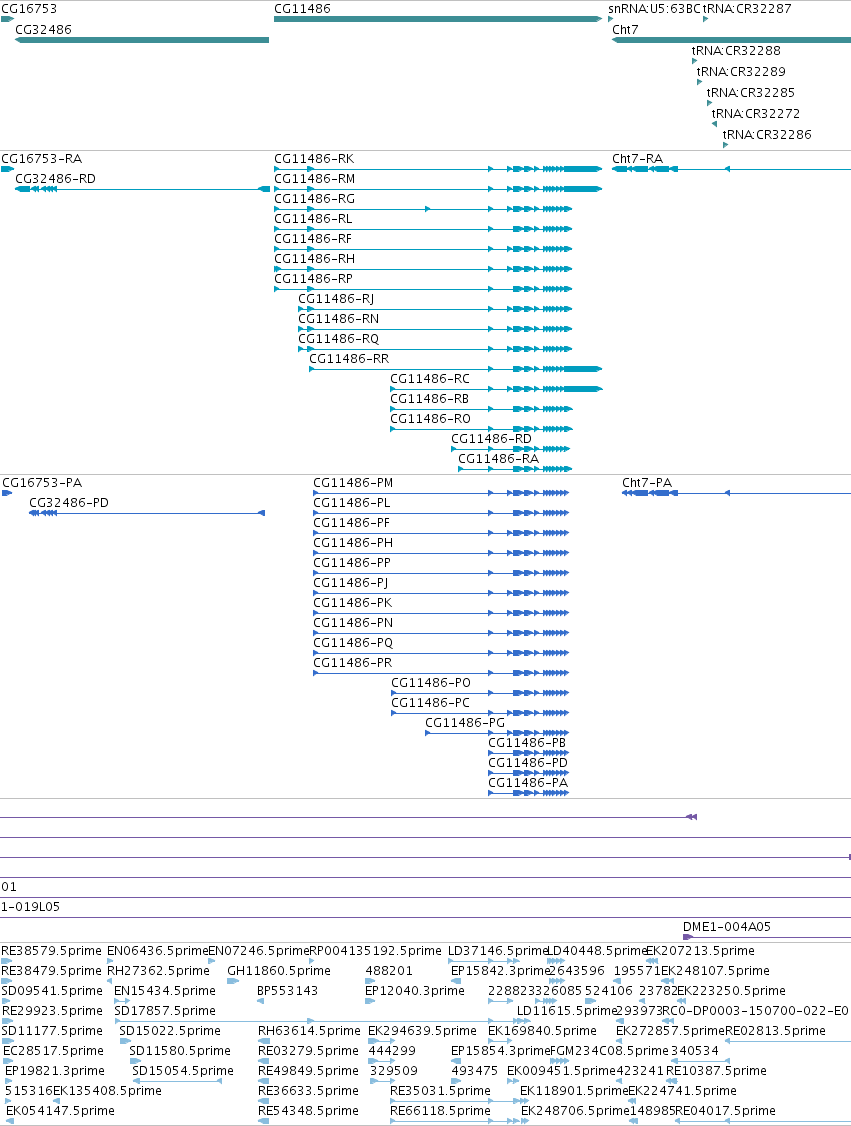Click transcript CG11486-RR label
Image resolution: width=851 pixels, height=1126 pixels.
pyautogui.click(x=349, y=359)
